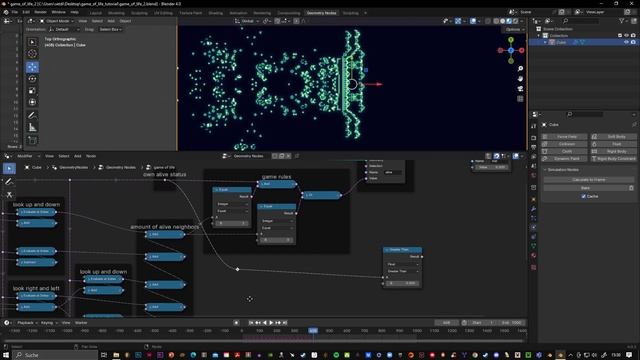Open Greater Than operation dropdown in node

402,271
